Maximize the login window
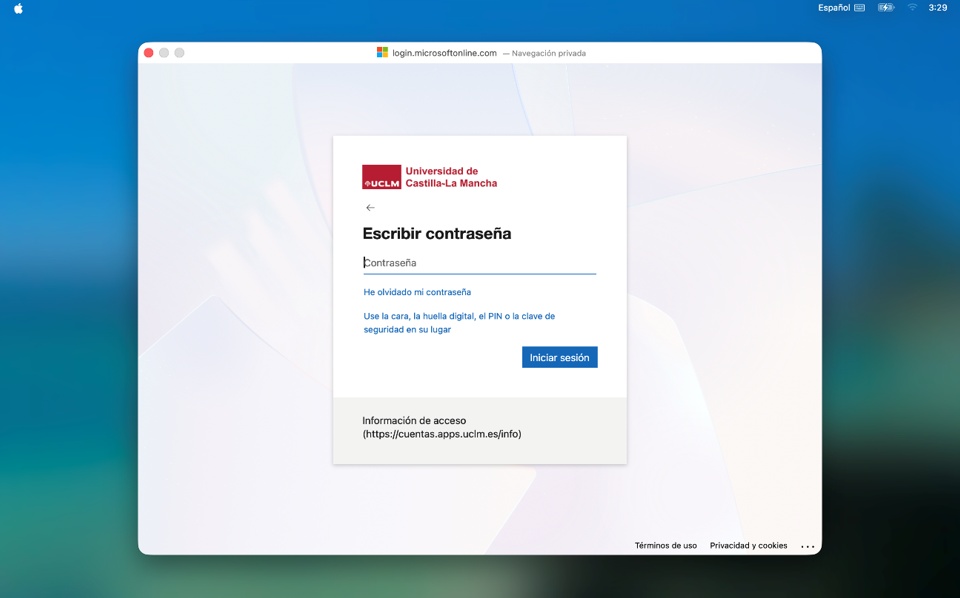 click(180, 53)
